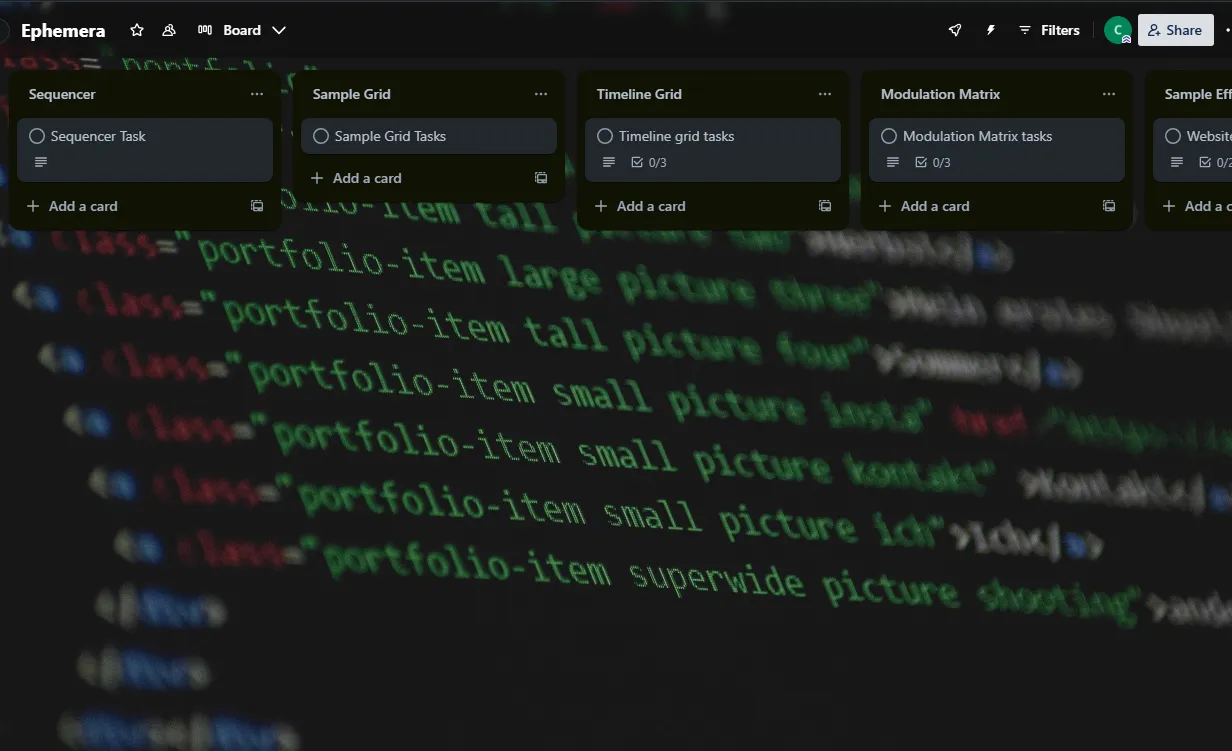Create from template in Modulation Matrix list
1232x751 pixels.
tap(1109, 206)
